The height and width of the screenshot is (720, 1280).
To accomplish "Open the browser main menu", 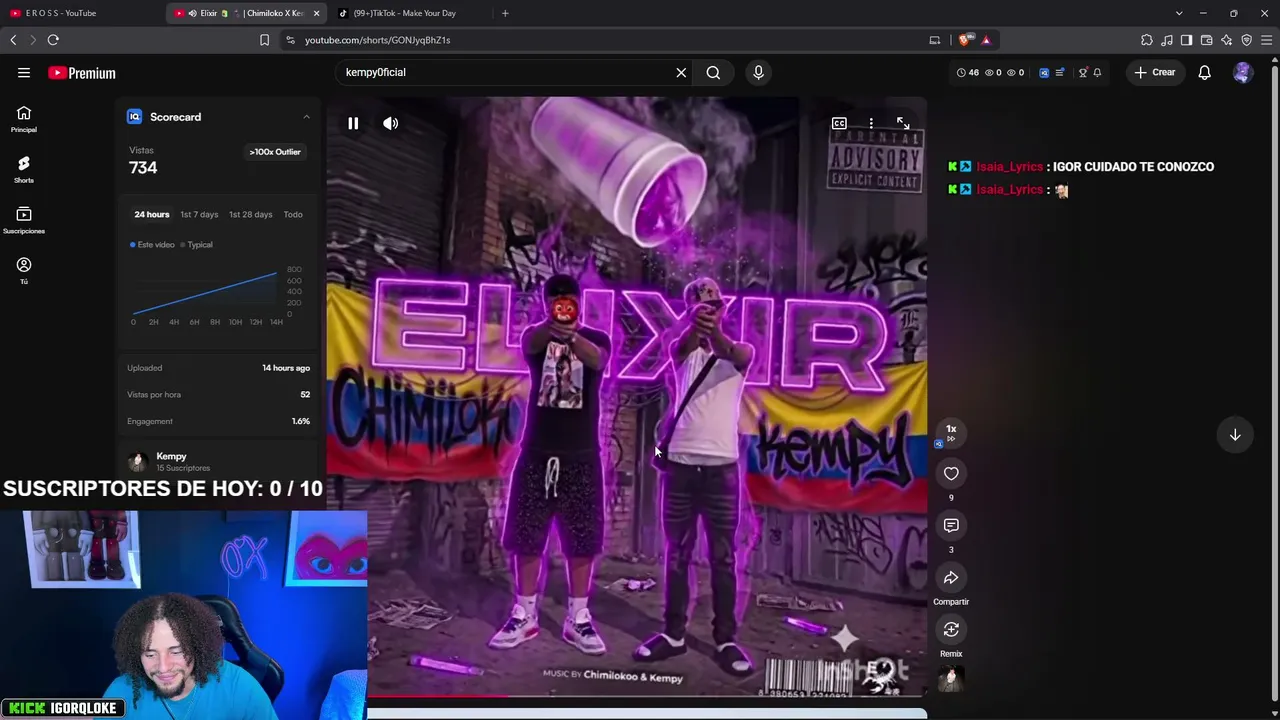I will click(1267, 40).
